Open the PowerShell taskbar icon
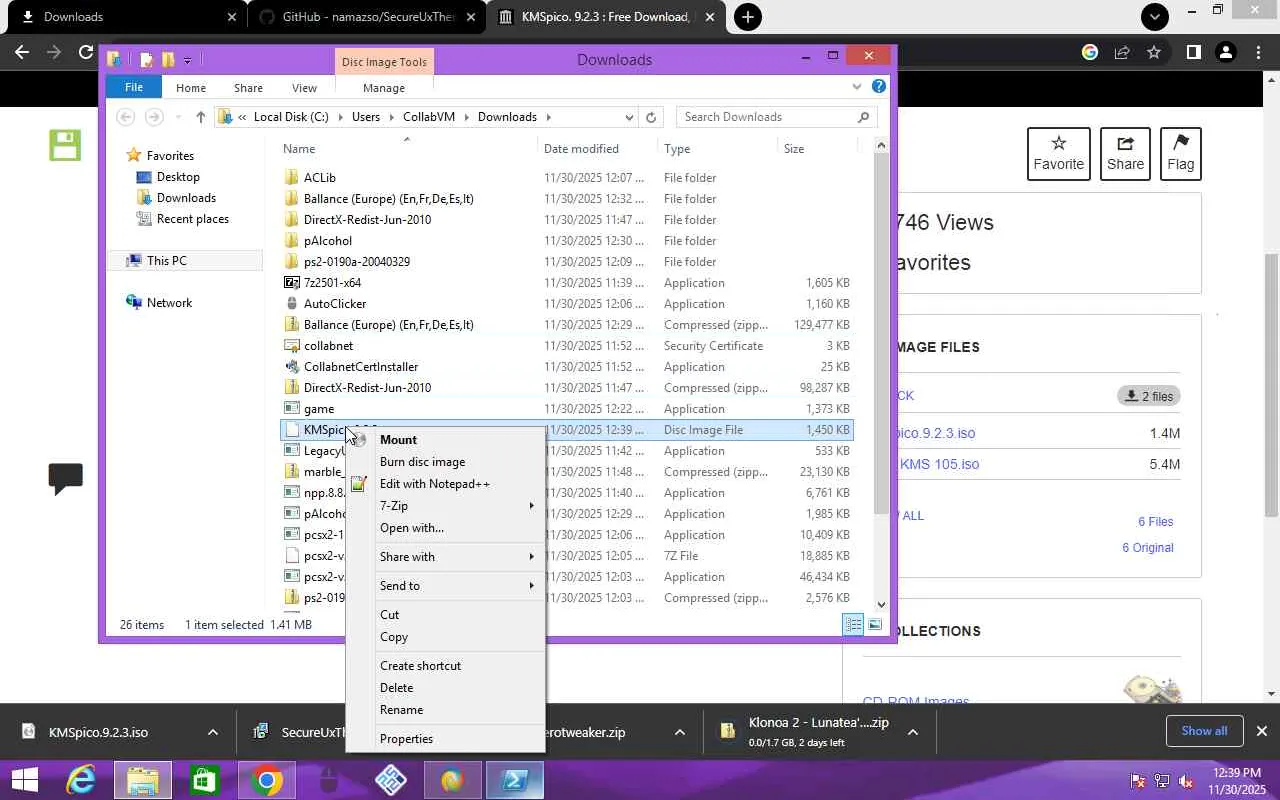 coord(515,780)
